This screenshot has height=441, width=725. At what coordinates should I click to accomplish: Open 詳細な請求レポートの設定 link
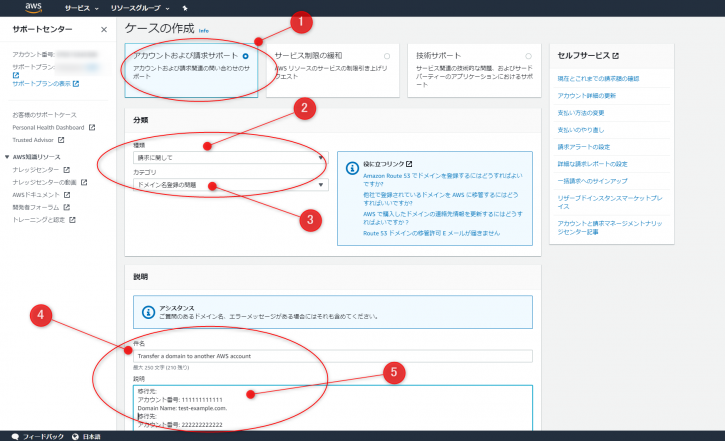tap(592, 164)
